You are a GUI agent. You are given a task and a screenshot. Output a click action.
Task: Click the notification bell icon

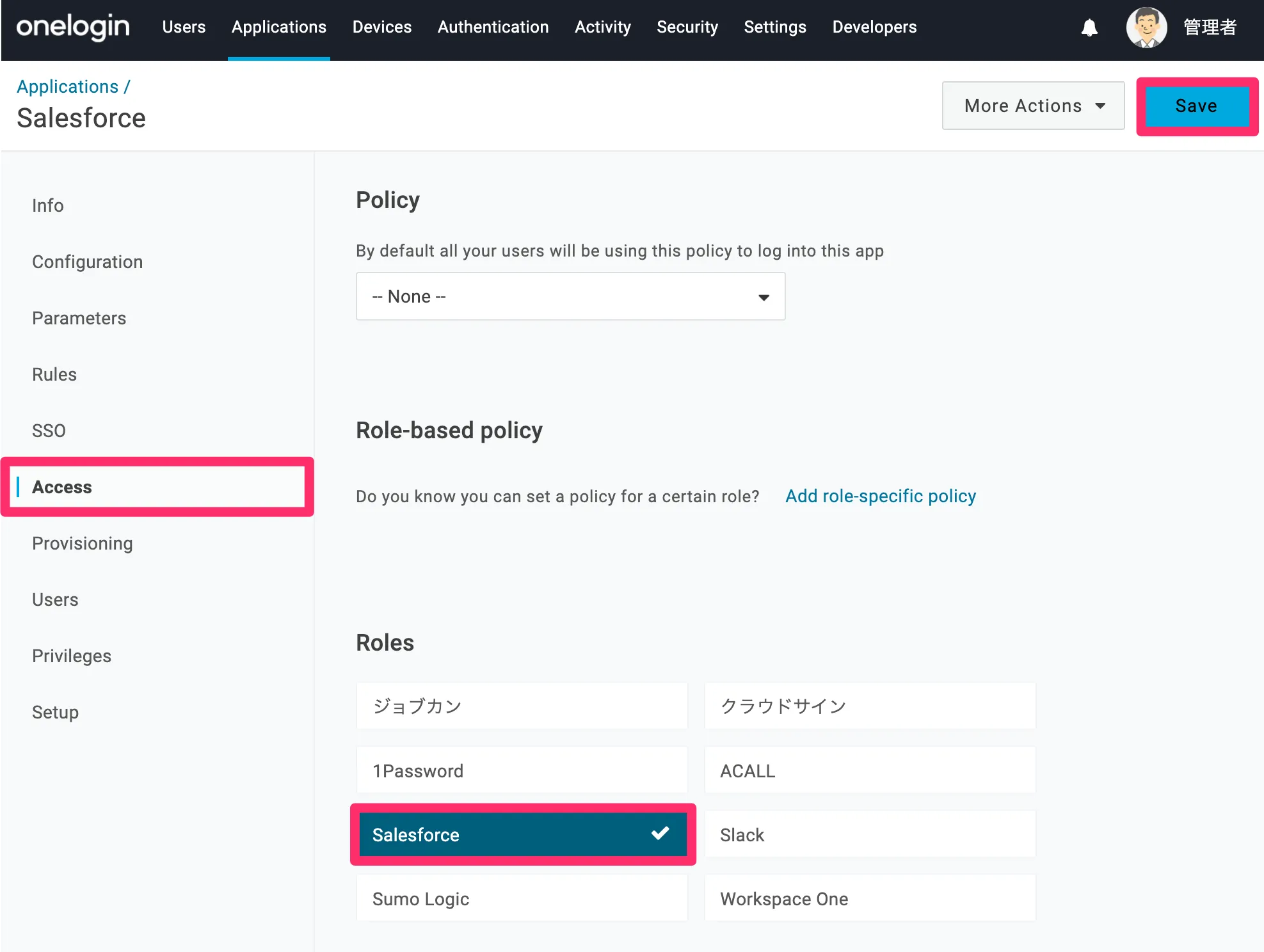click(x=1089, y=28)
